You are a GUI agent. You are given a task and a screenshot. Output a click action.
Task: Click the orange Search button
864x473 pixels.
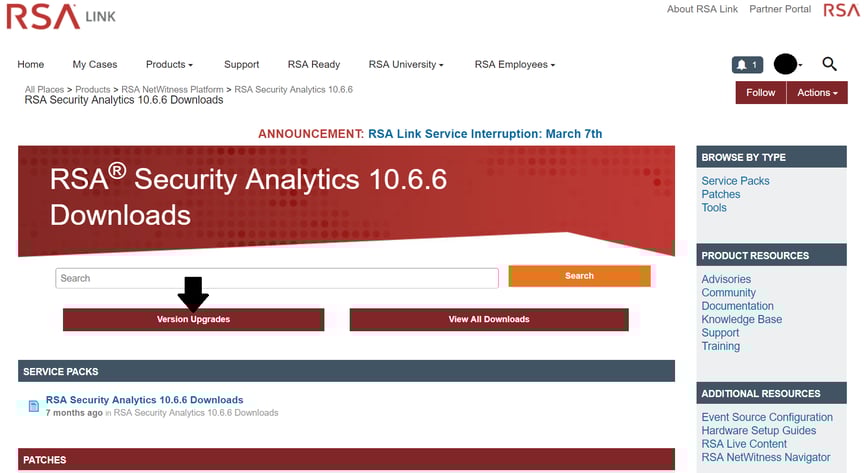point(579,276)
